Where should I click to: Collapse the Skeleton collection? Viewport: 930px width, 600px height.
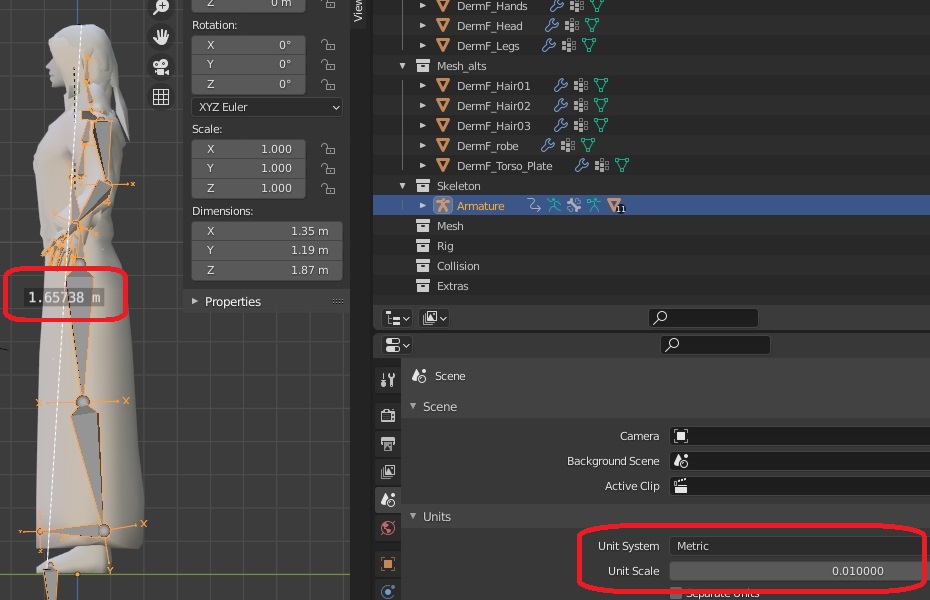[403, 186]
